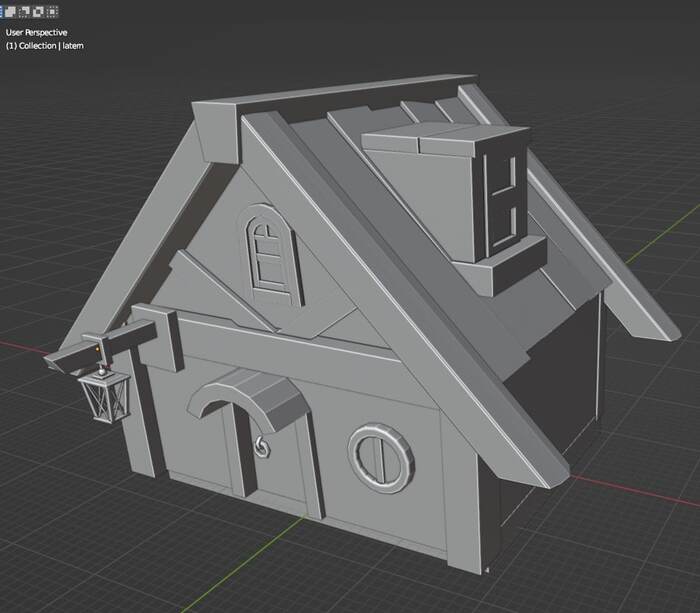Enable the 'Intersect selection' mode icon

point(51,12)
